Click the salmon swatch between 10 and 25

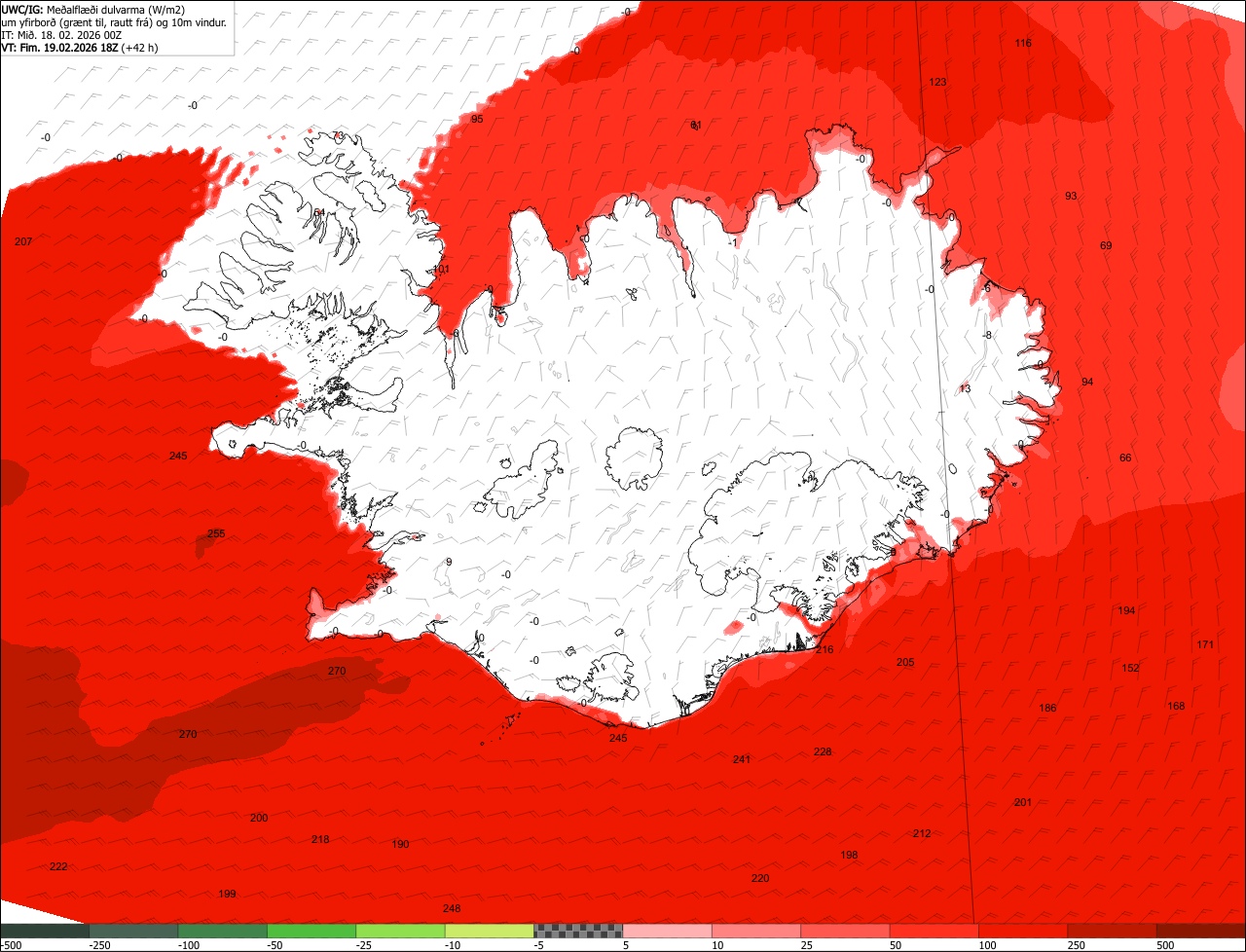(x=756, y=931)
